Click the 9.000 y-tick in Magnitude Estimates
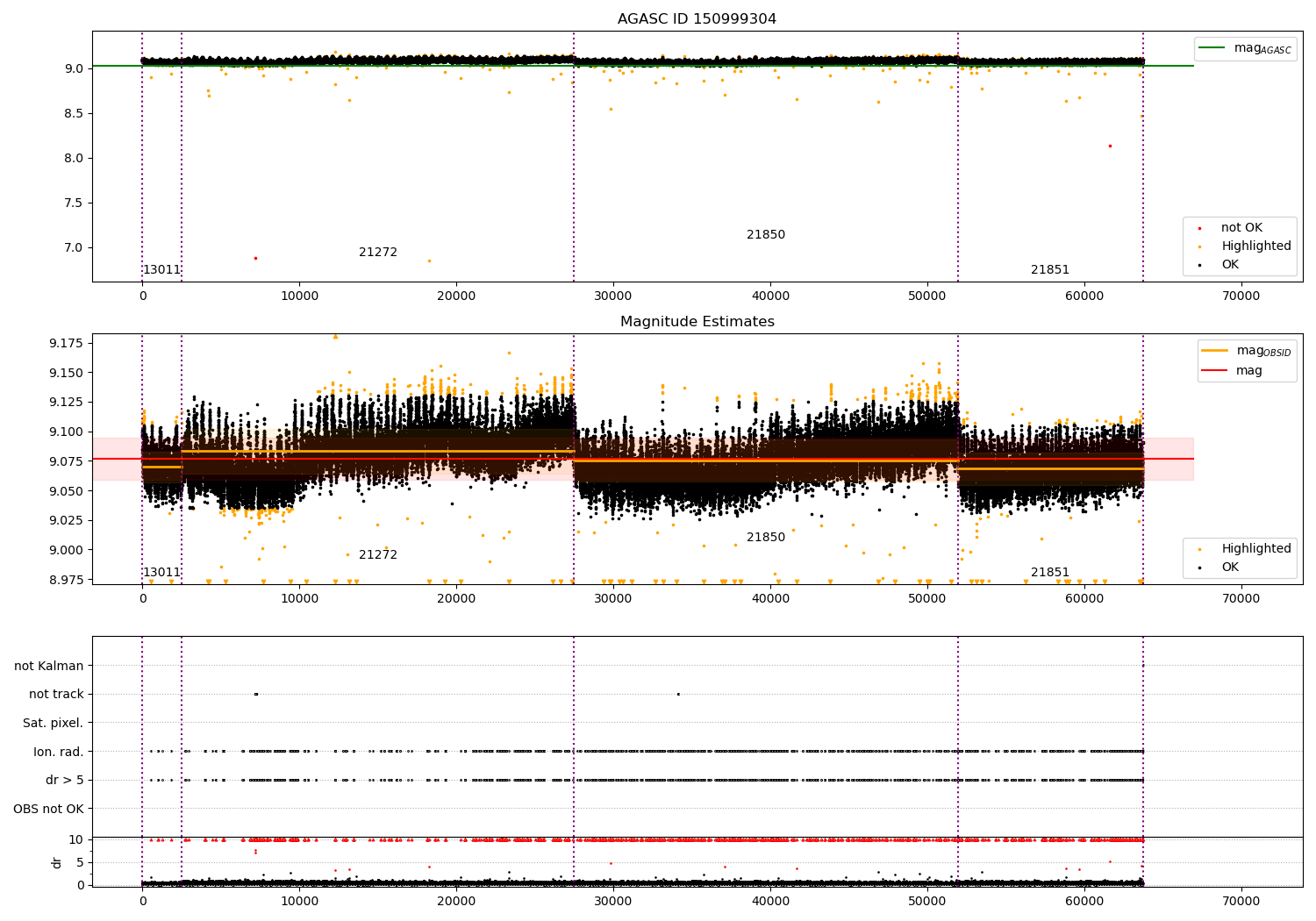 [x=67, y=551]
